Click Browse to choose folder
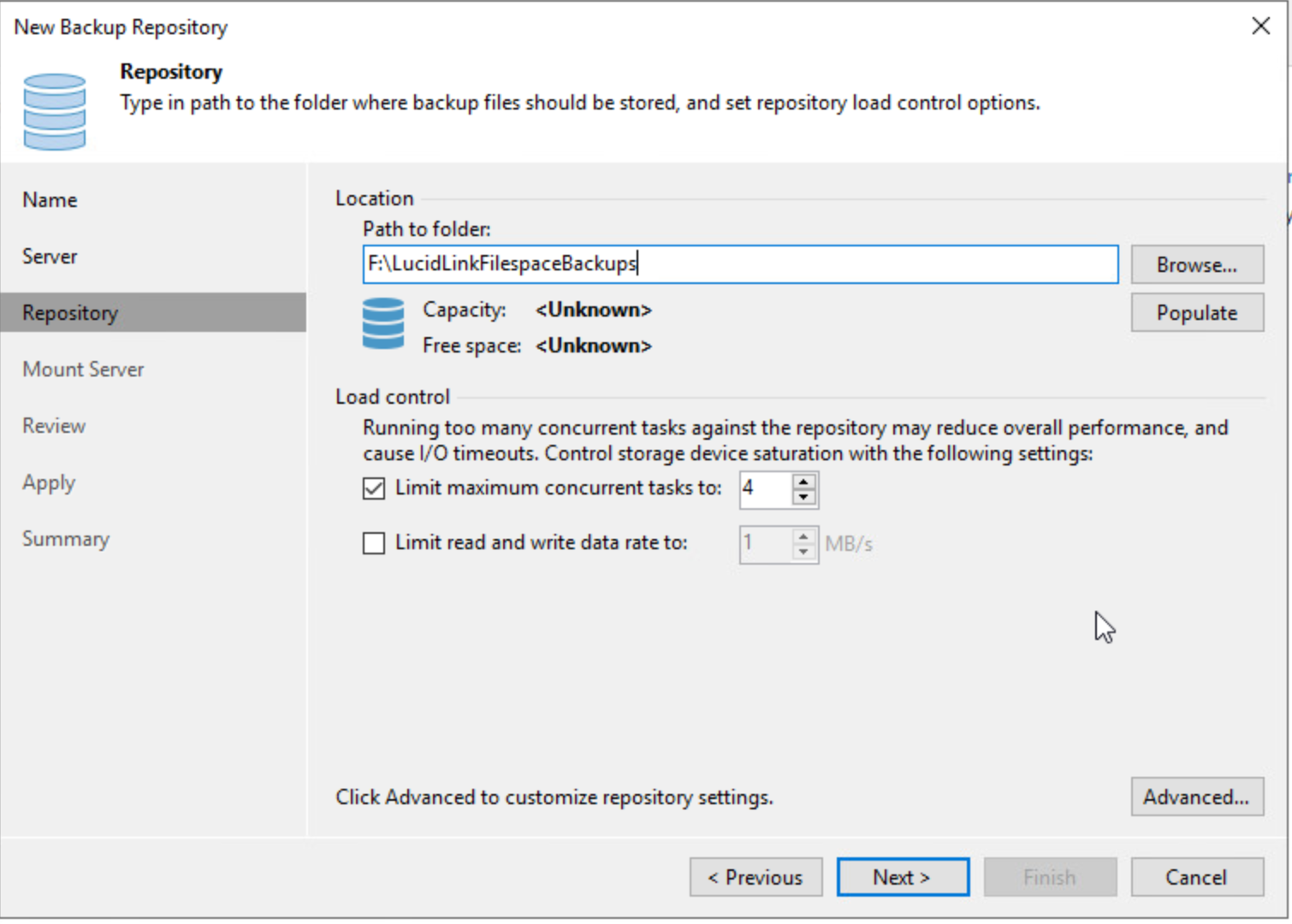This screenshot has width=1292, height=924. pos(1197,264)
